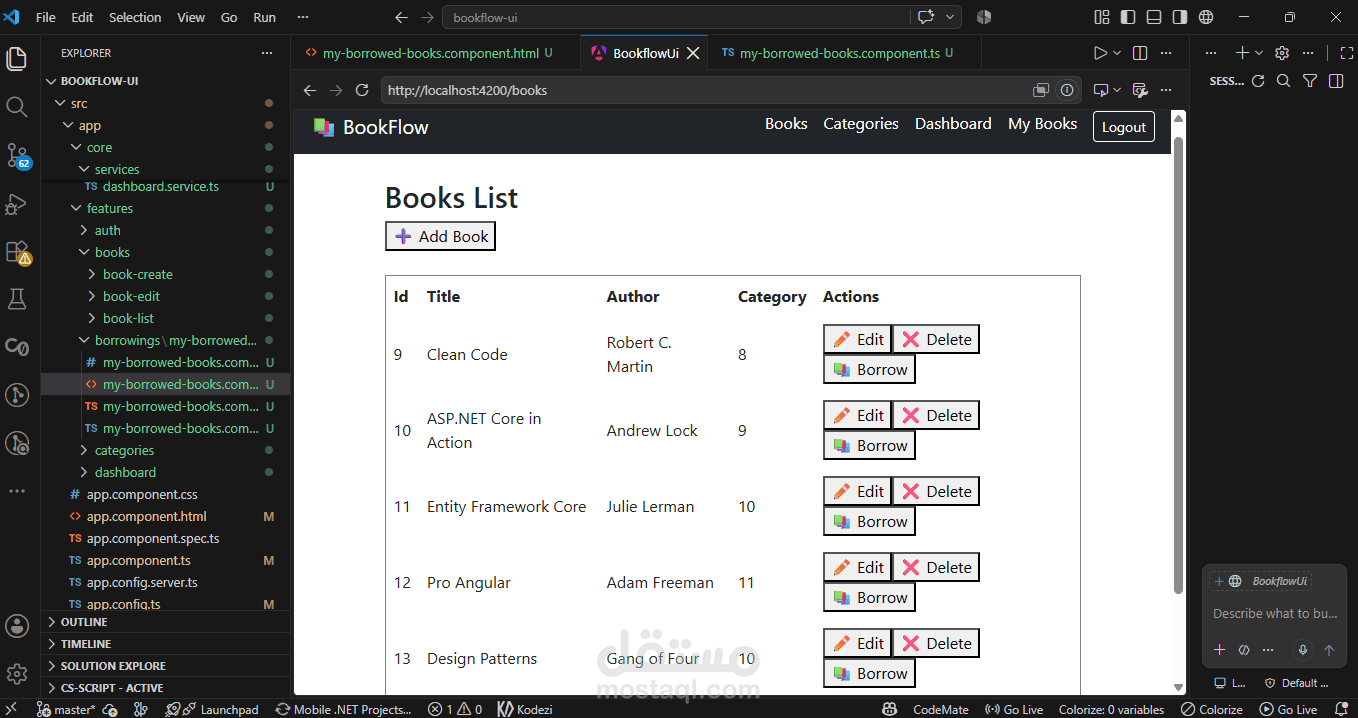The width and height of the screenshot is (1358, 718).
Task: Open the Extensions view with warning badge
Action: tap(17, 251)
